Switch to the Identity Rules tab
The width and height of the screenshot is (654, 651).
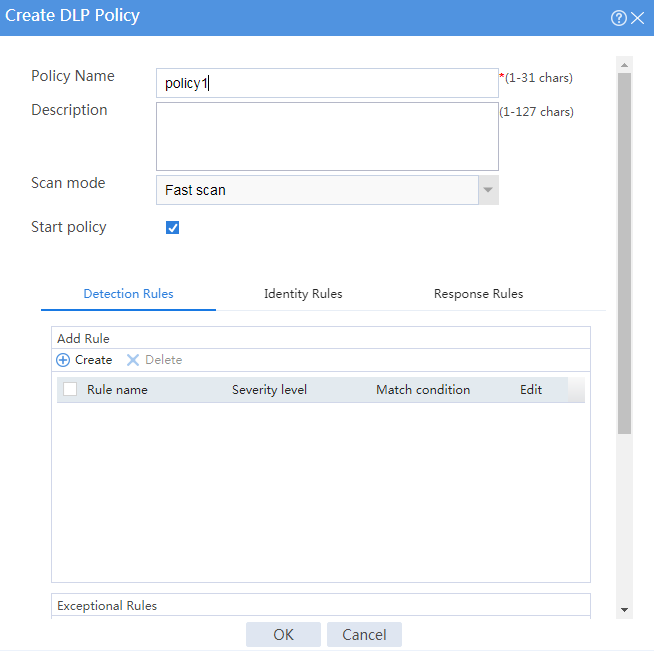click(303, 294)
